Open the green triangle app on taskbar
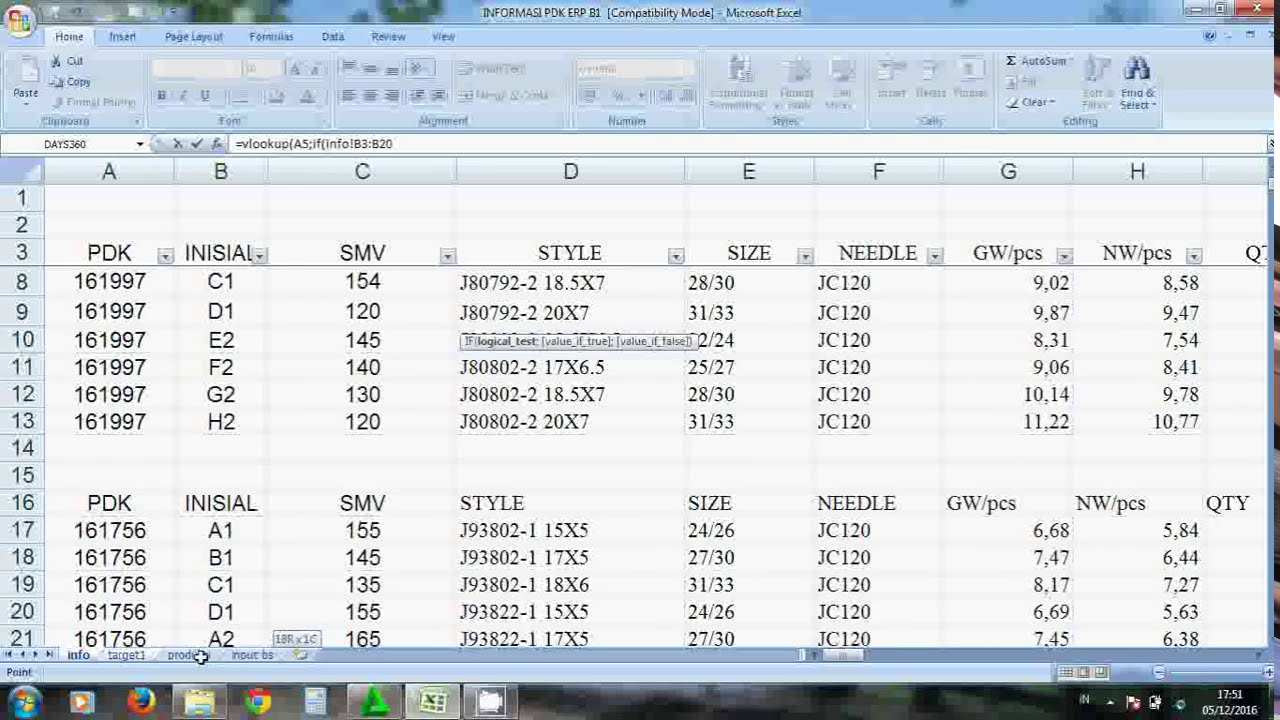 (375, 701)
